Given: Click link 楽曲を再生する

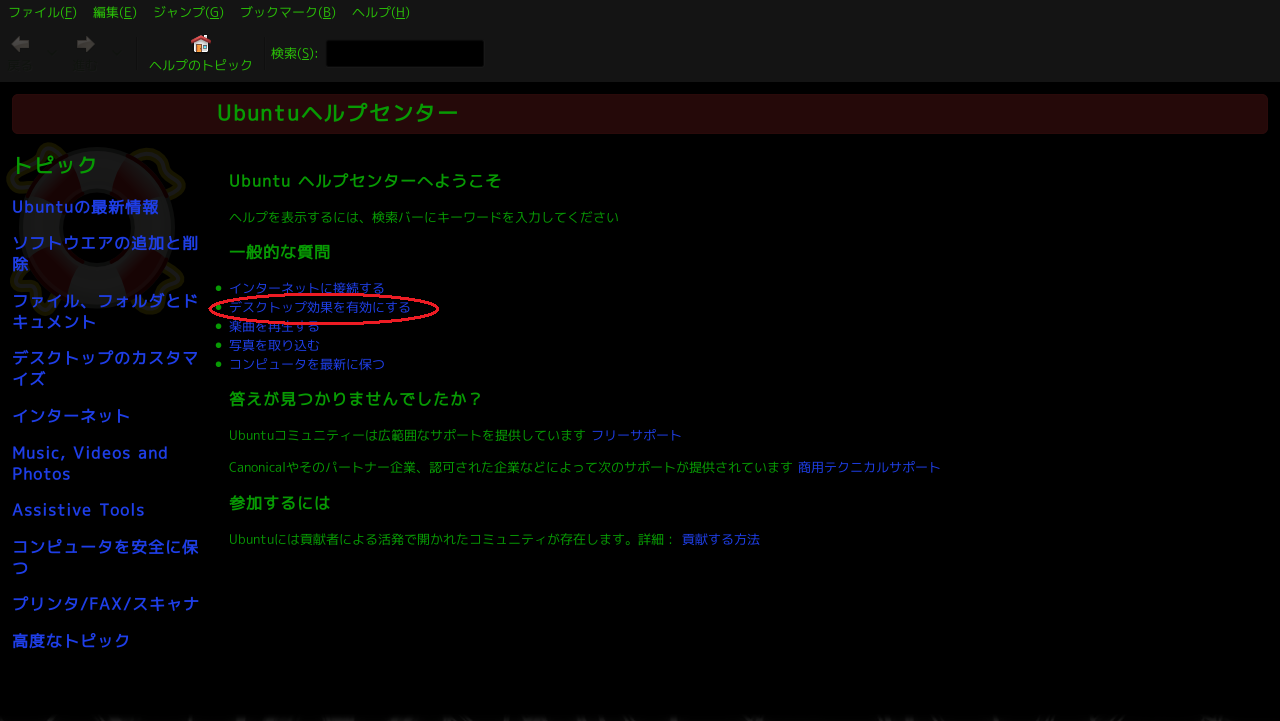Looking at the screenshot, I should (274, 326).
